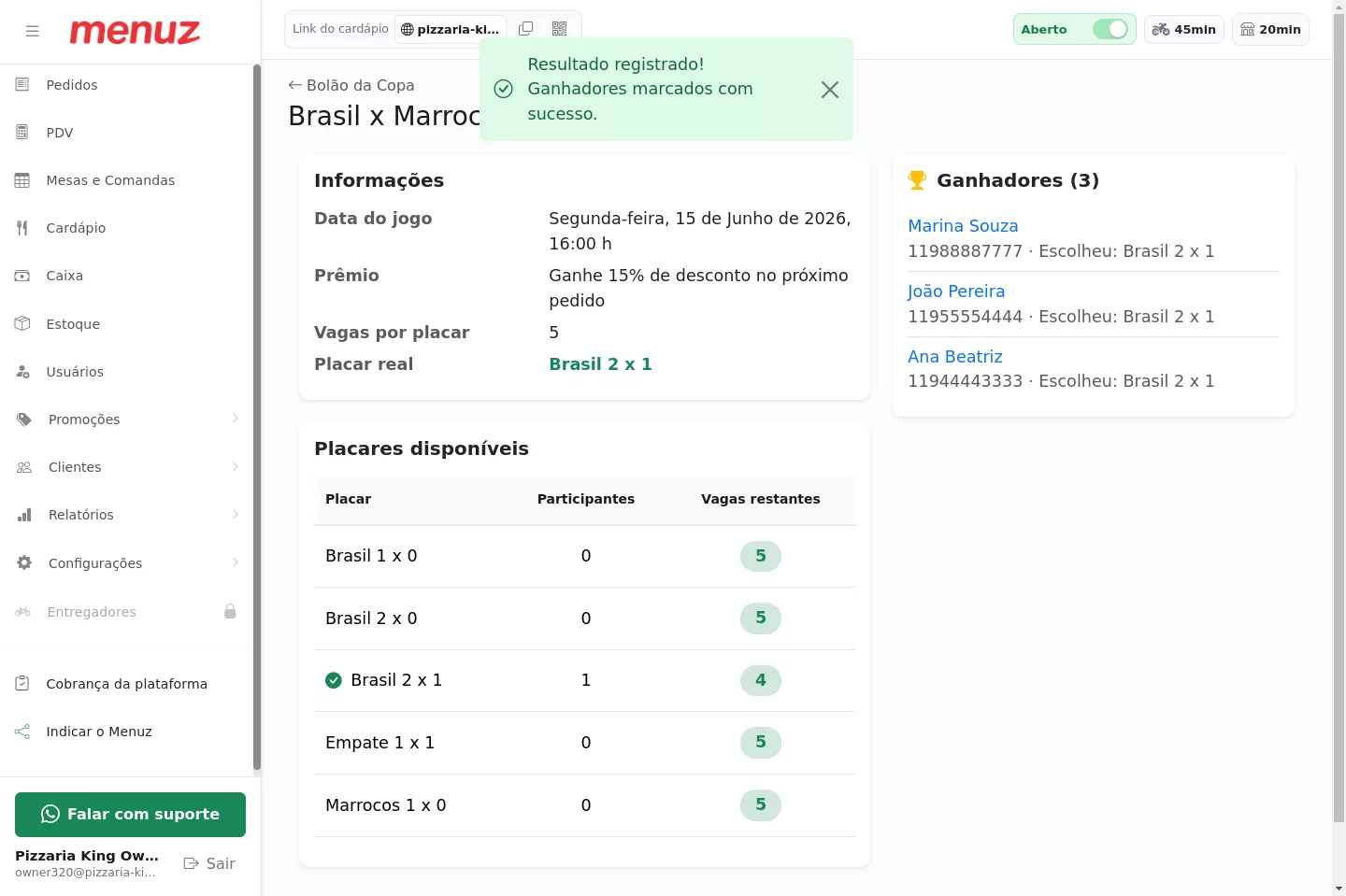This screenshot has width=1346, height=896.
Task: Click the Pedidos sidebar icon
Action: pyautogui.click(x=22, y=84)
